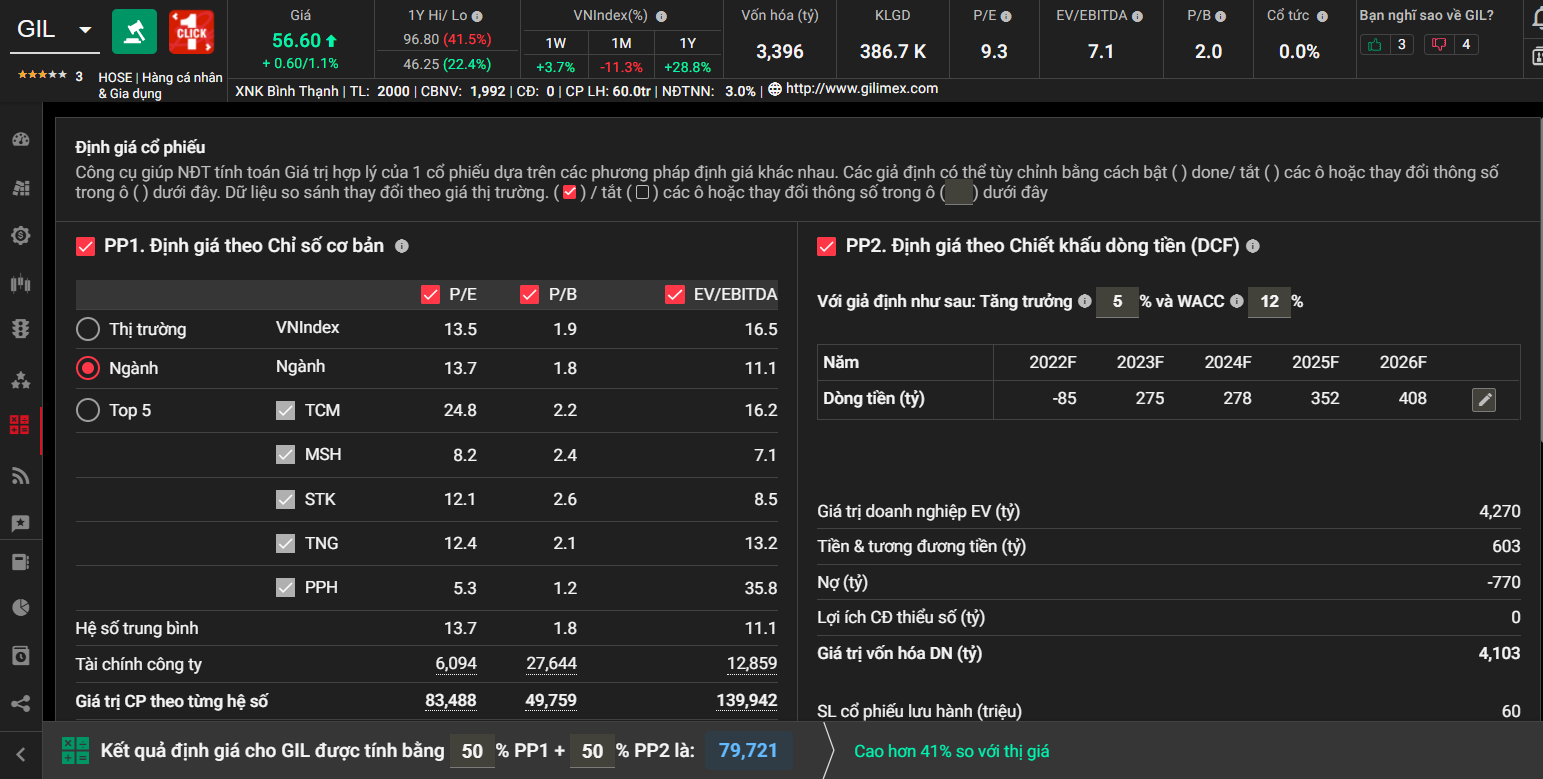This screenshot has width=1543, height=779.
Task: Click the dashboard gauge sidebar icon
Action: click(20, 139)
